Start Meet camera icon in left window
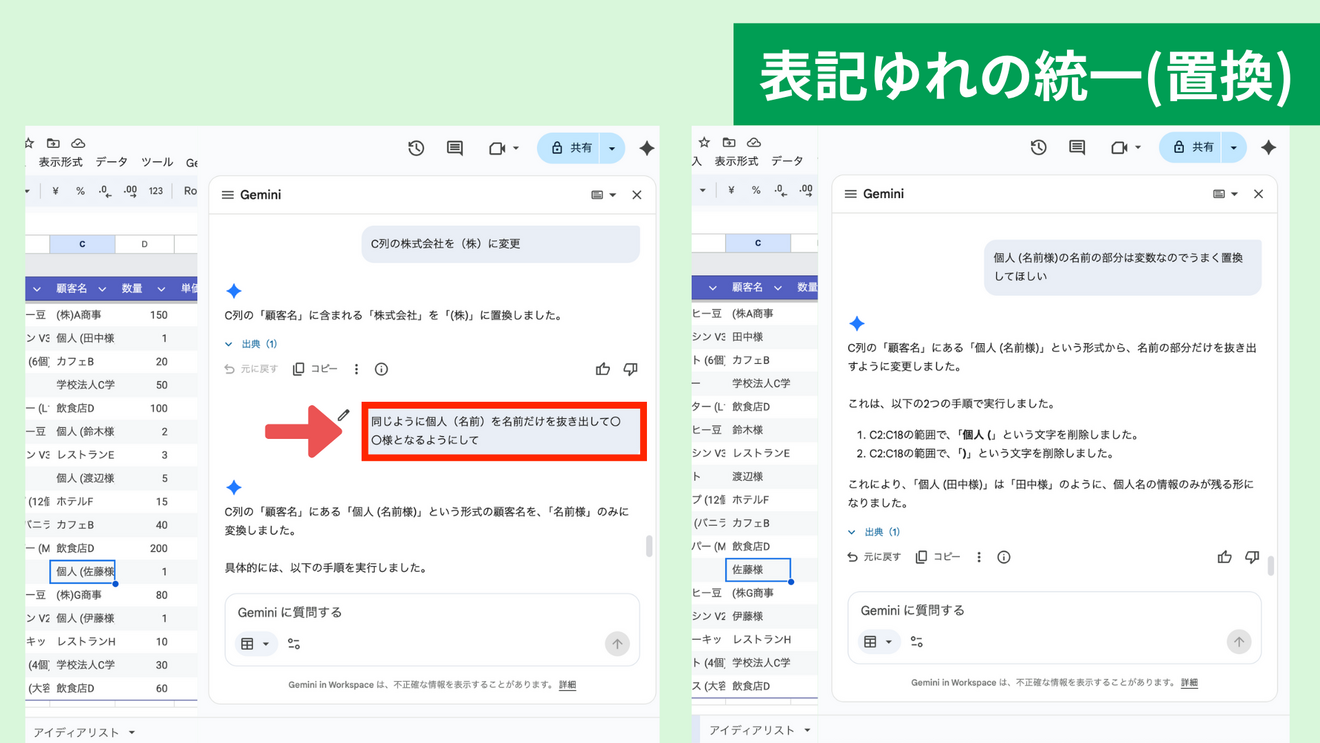This screenshot has height=743, width=1320. (497, 148)
